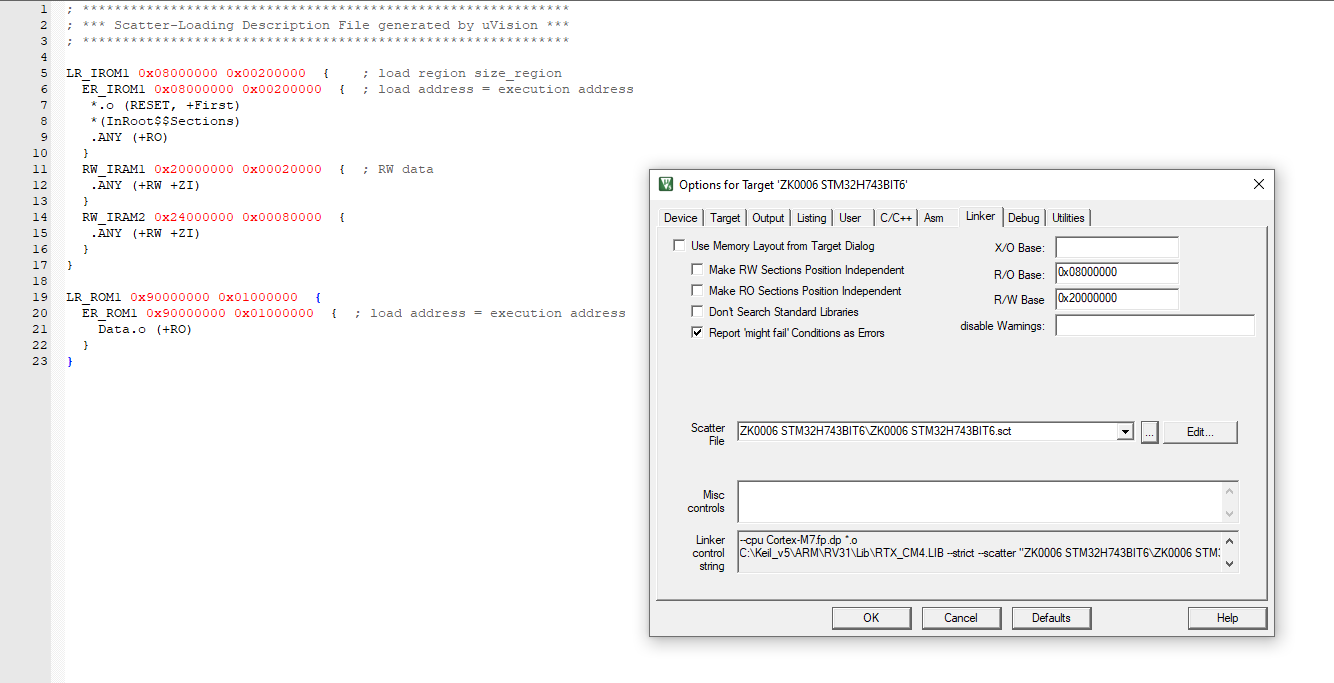Uncheck "Report 'might fail' Conditions as Errors"
The image size is (1334, 683).
coord(697,332)
